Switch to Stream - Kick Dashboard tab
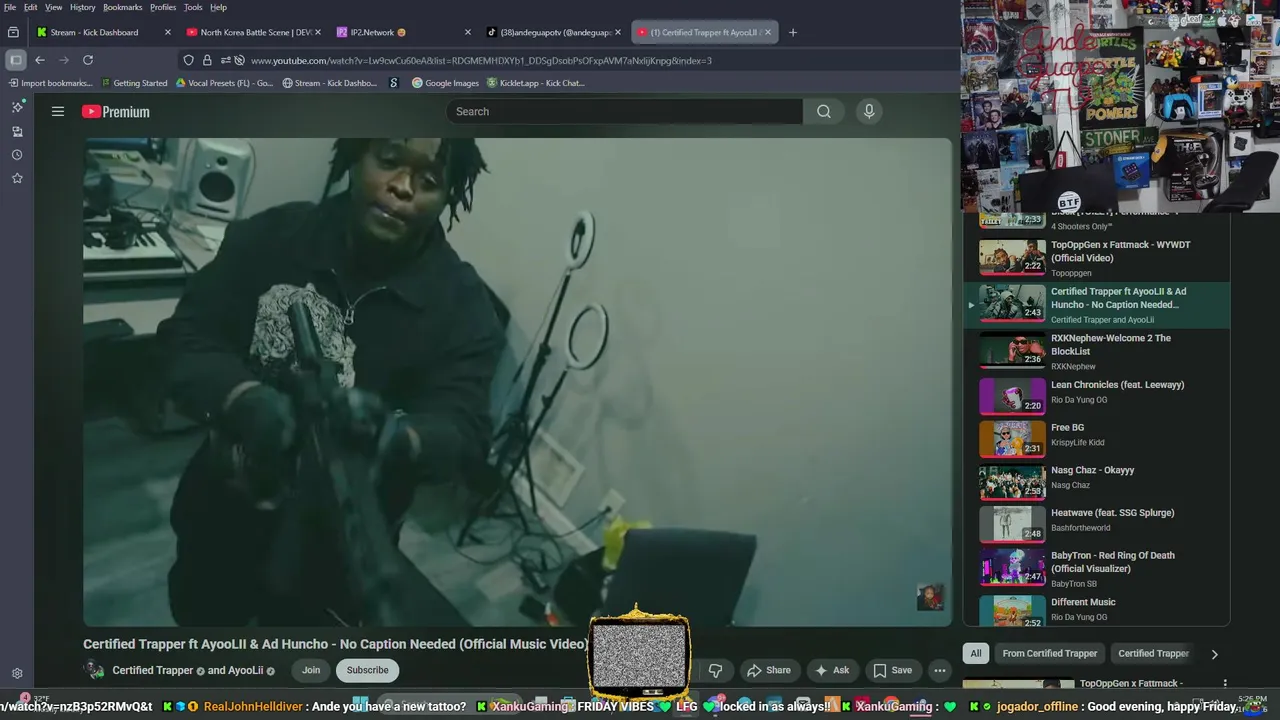This screenshot has width=1280, height=720. 103,32
